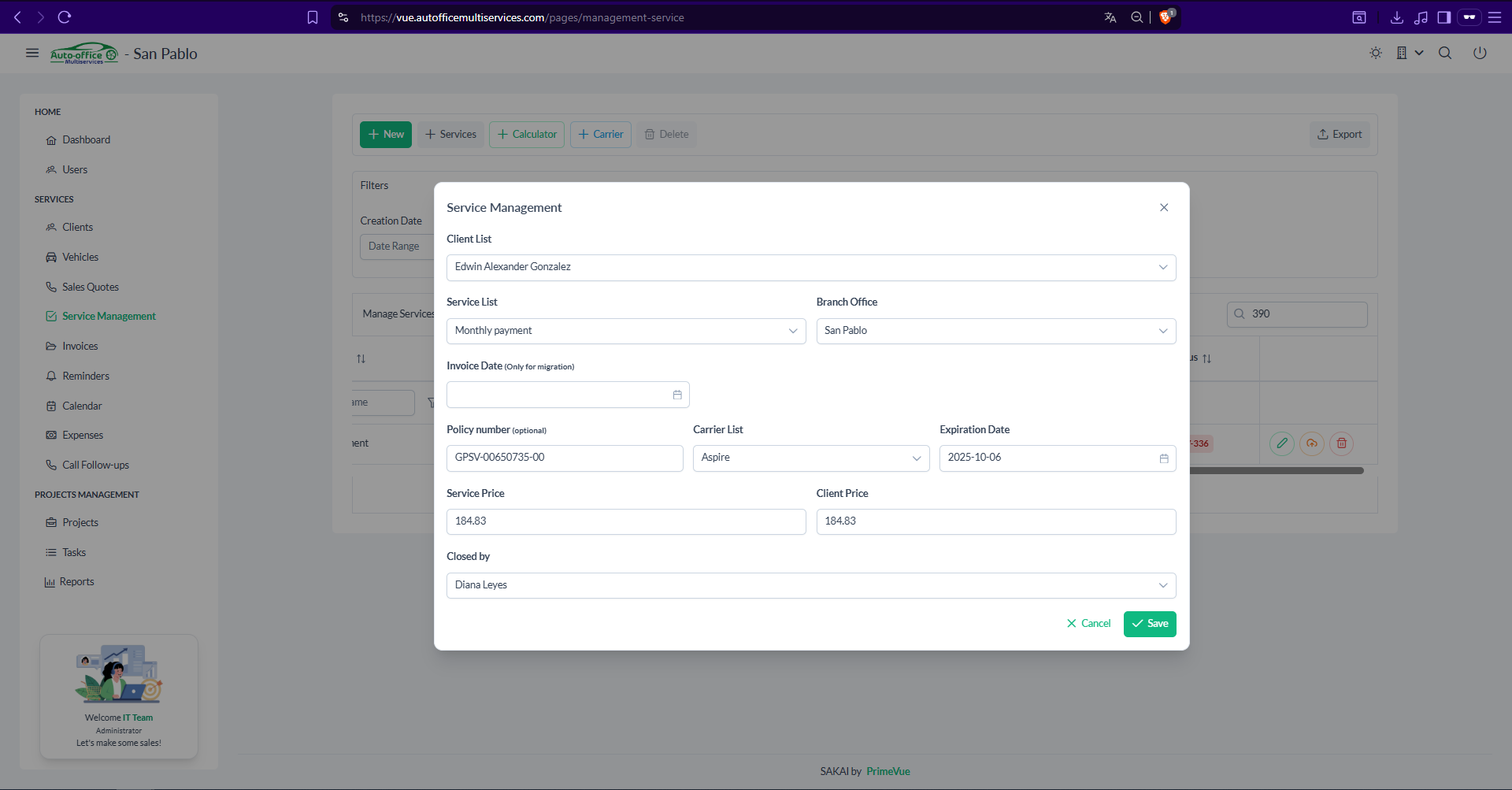Click the Expiration Date calendar icon
This screenshot has height=790, width=1512.
[x=1163, y=458]
